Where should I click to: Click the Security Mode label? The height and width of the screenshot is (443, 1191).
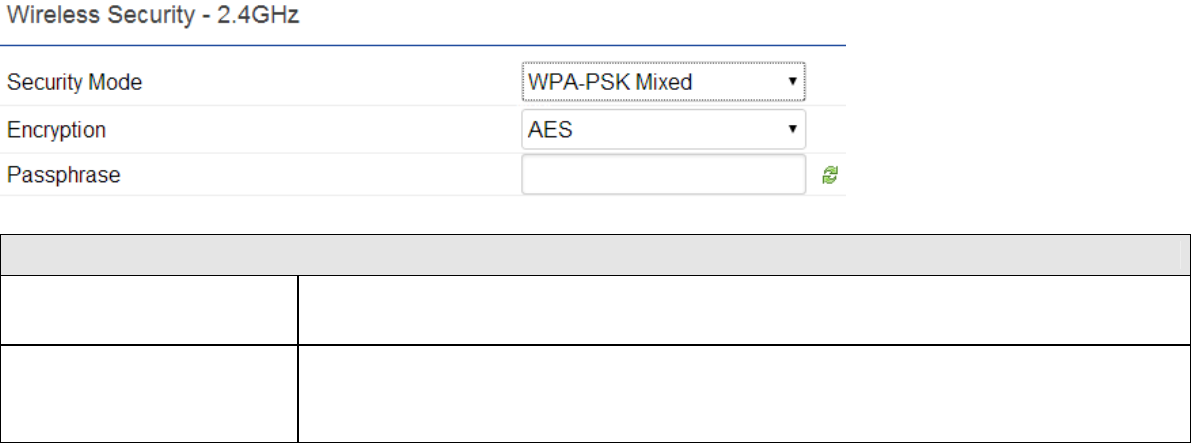[x=74, y=82]
